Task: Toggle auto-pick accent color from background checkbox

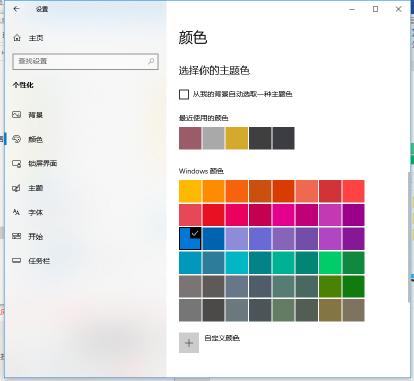Action: (x=184, y=94)
